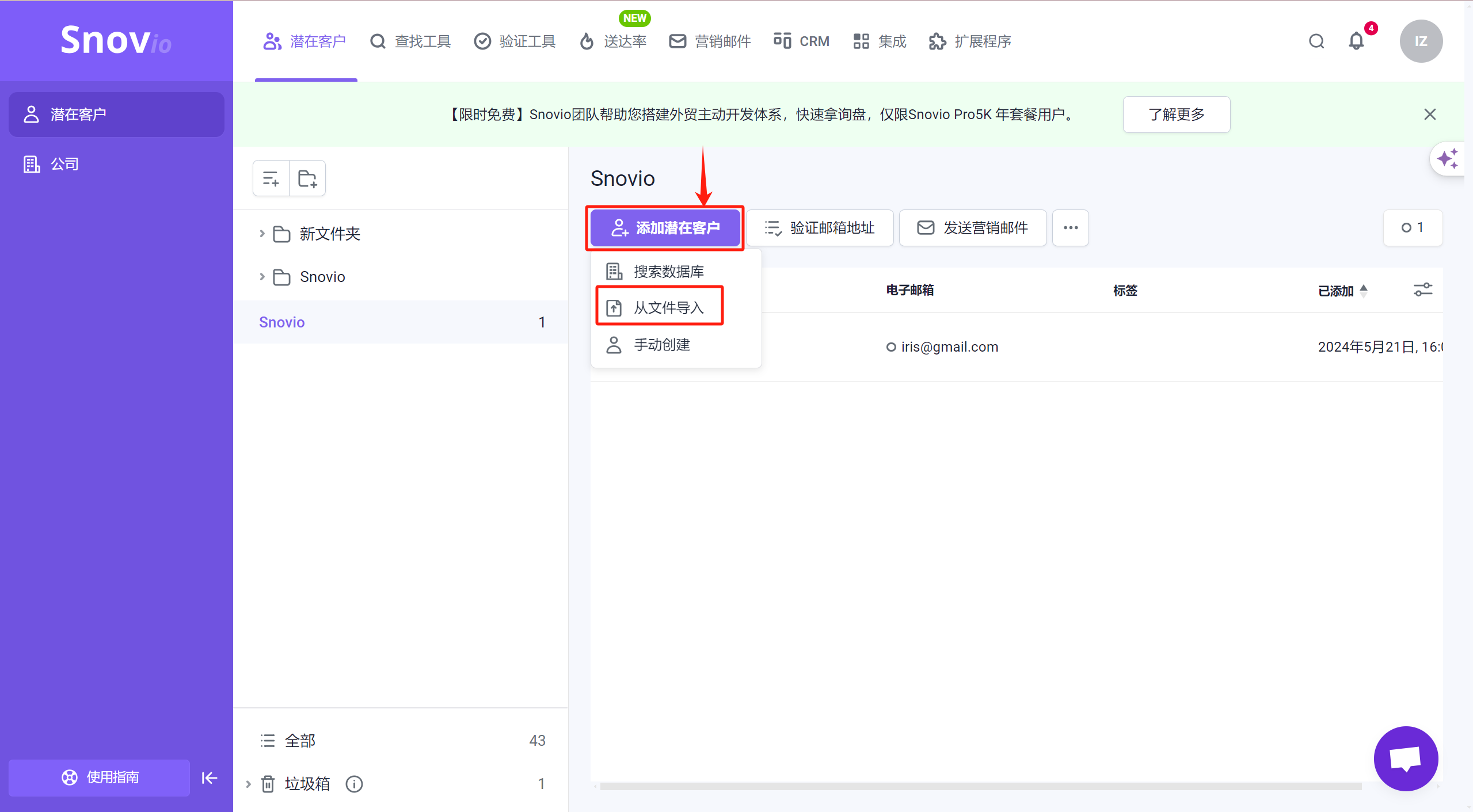This screenshot has width=1473, height=812.
Task: Click the search magnifier icon in header
Action: (x=1316, y=41)
